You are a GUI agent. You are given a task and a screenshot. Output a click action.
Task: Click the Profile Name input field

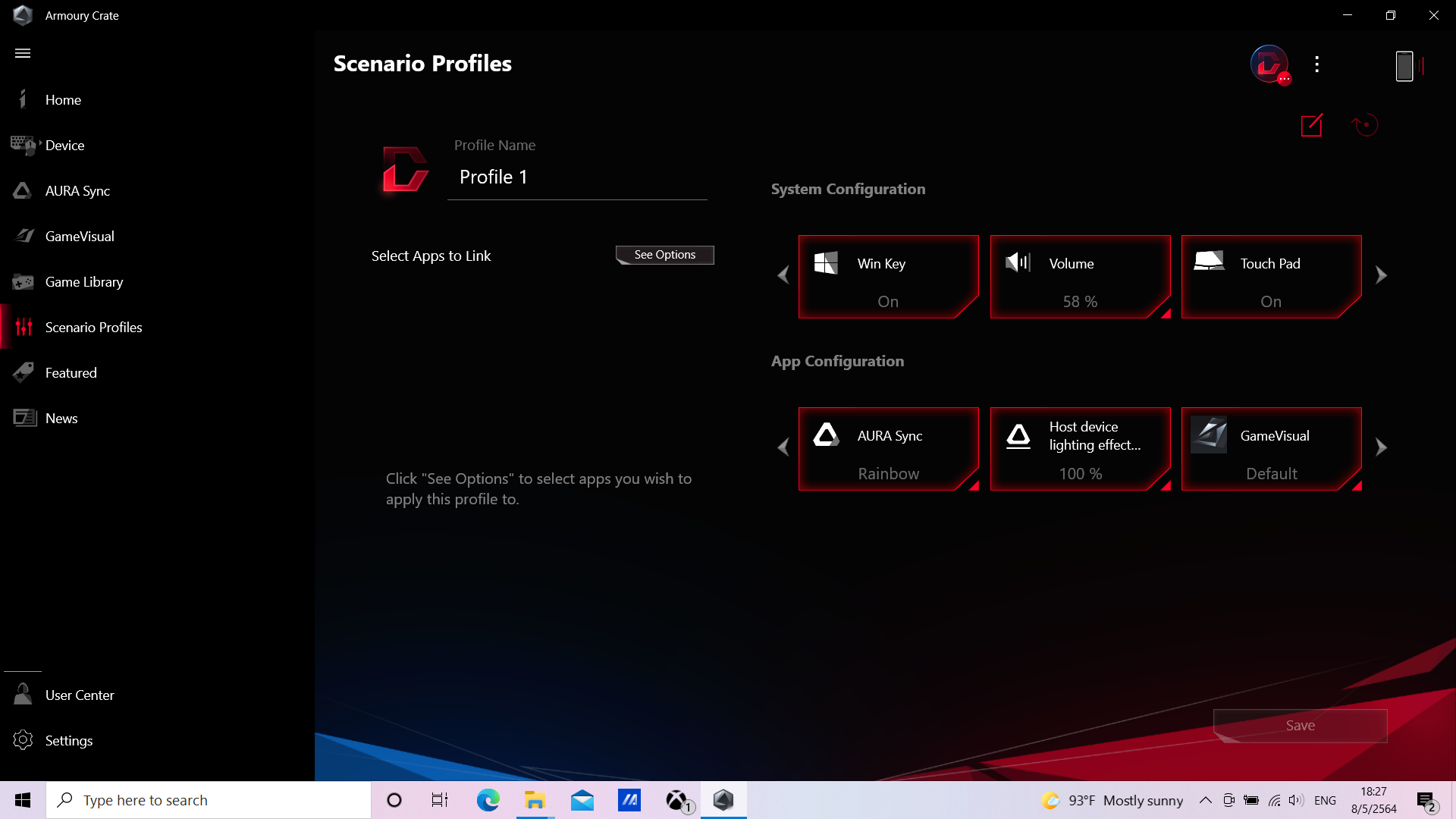[x=577, y=177]
